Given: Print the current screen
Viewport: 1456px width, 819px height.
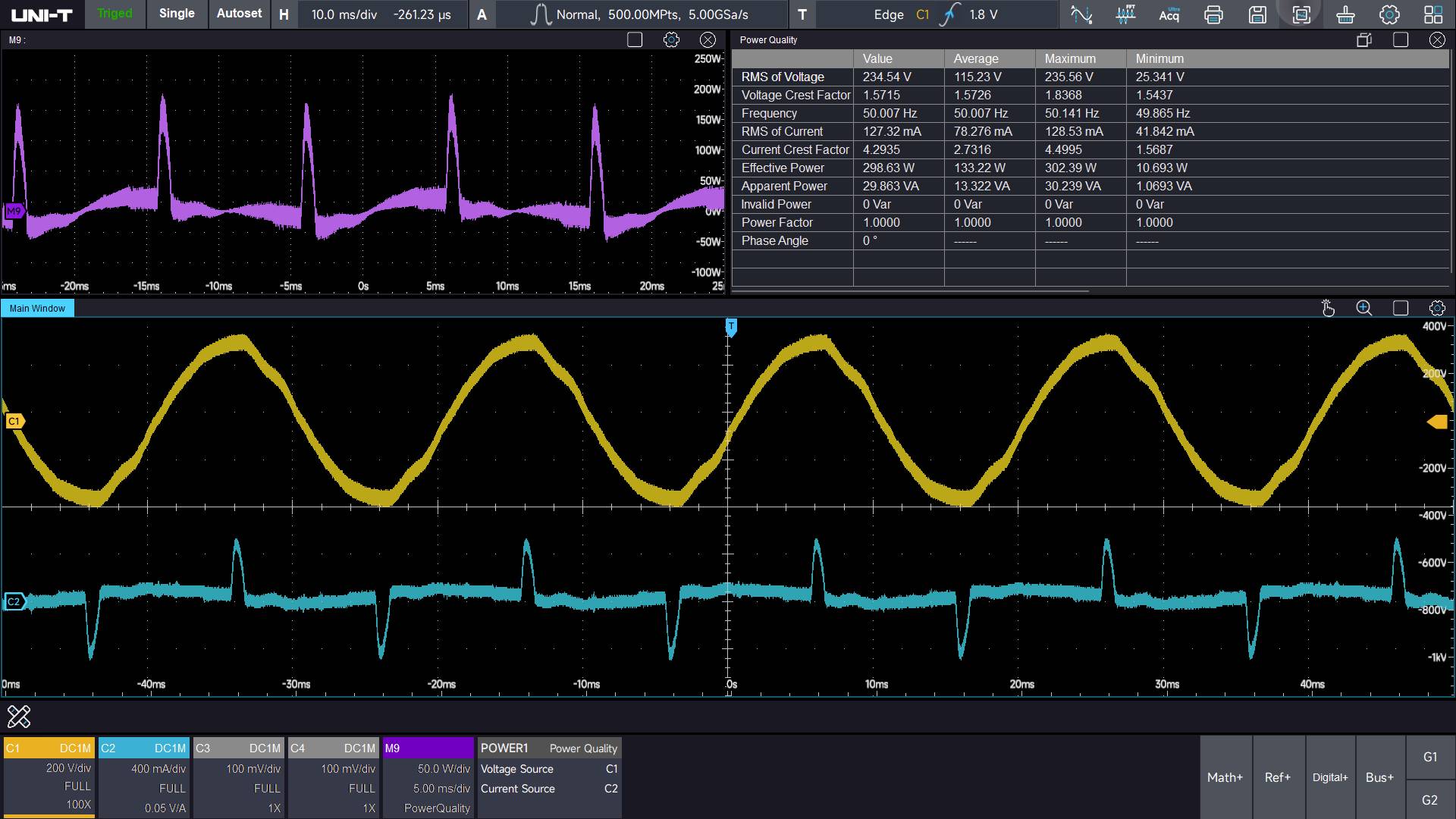Looking at the screenshot, I should coord(1213,14).
